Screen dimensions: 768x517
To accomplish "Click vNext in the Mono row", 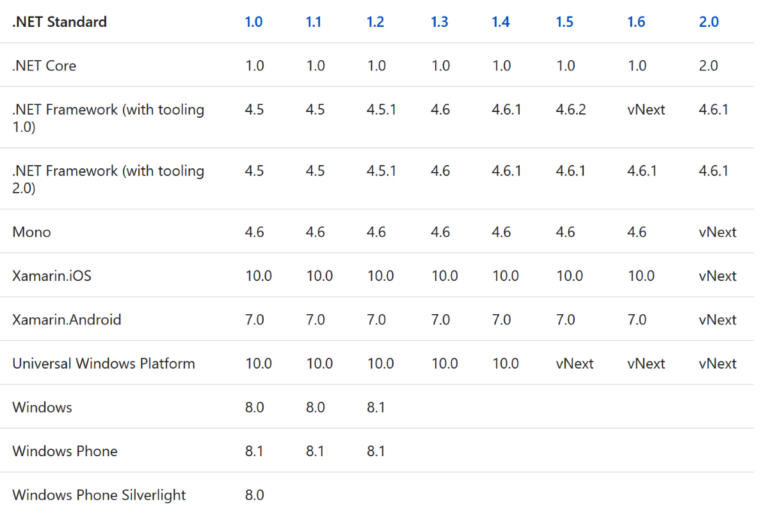I will click(717, 232).
